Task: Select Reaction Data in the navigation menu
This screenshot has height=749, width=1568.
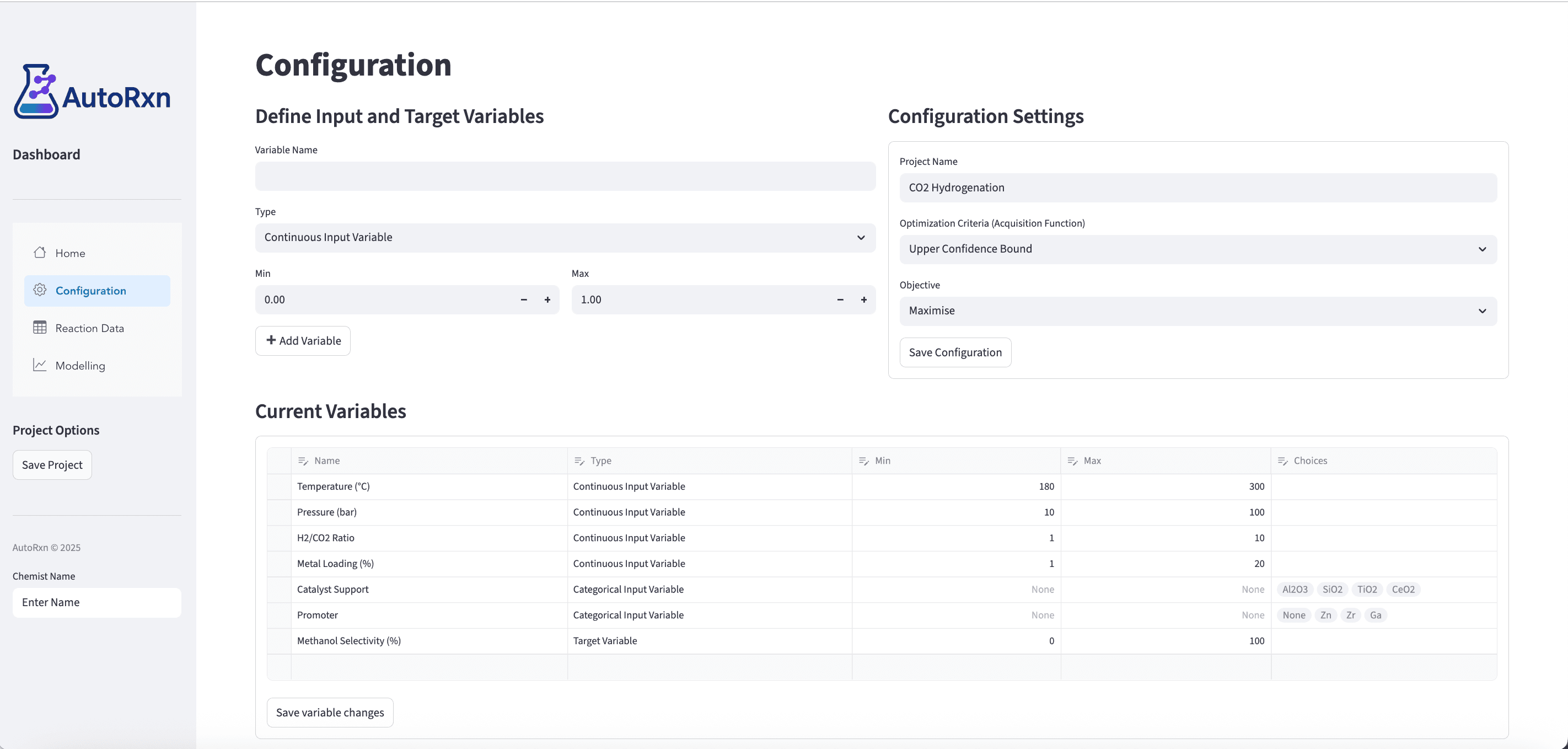Action: point(89,328)
